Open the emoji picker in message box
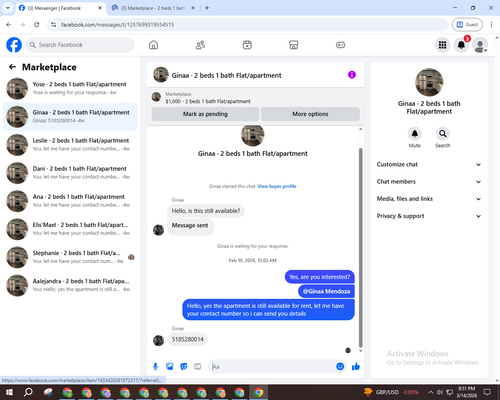 (x=340, y=367)
